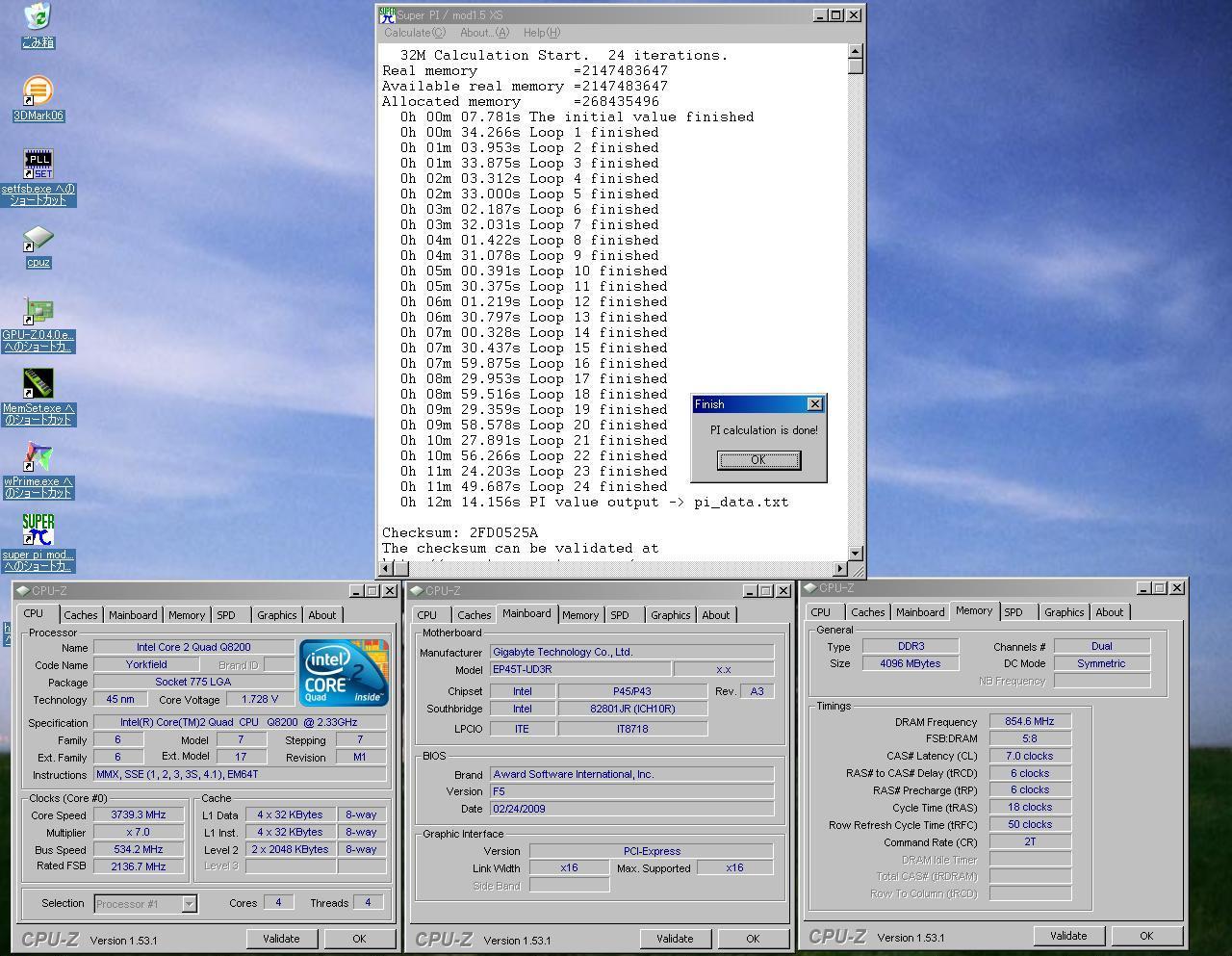This screenshot has width=1232, height=956.
Task: Click the Loop 24 finished result line
Action: [x=534, y=486]
